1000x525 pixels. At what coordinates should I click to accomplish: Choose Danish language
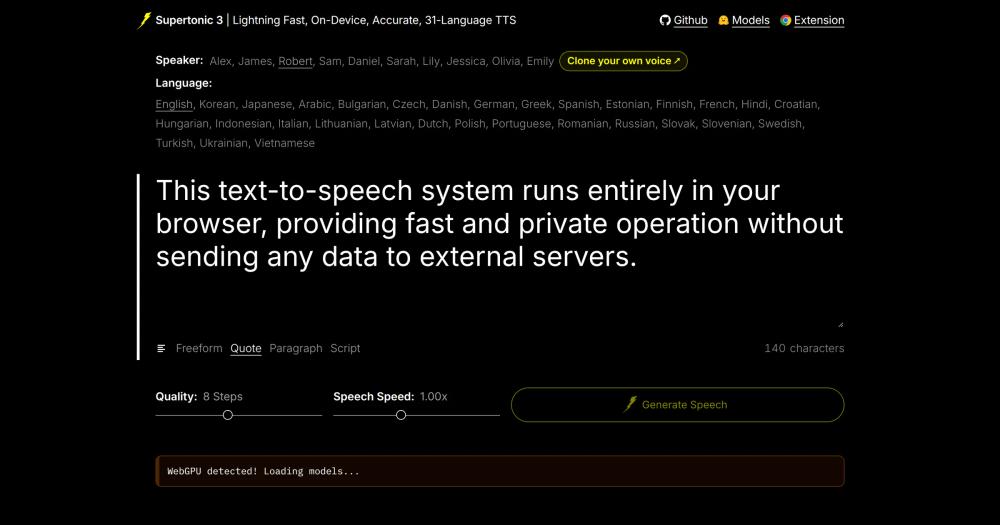click(x=449, y=104)
